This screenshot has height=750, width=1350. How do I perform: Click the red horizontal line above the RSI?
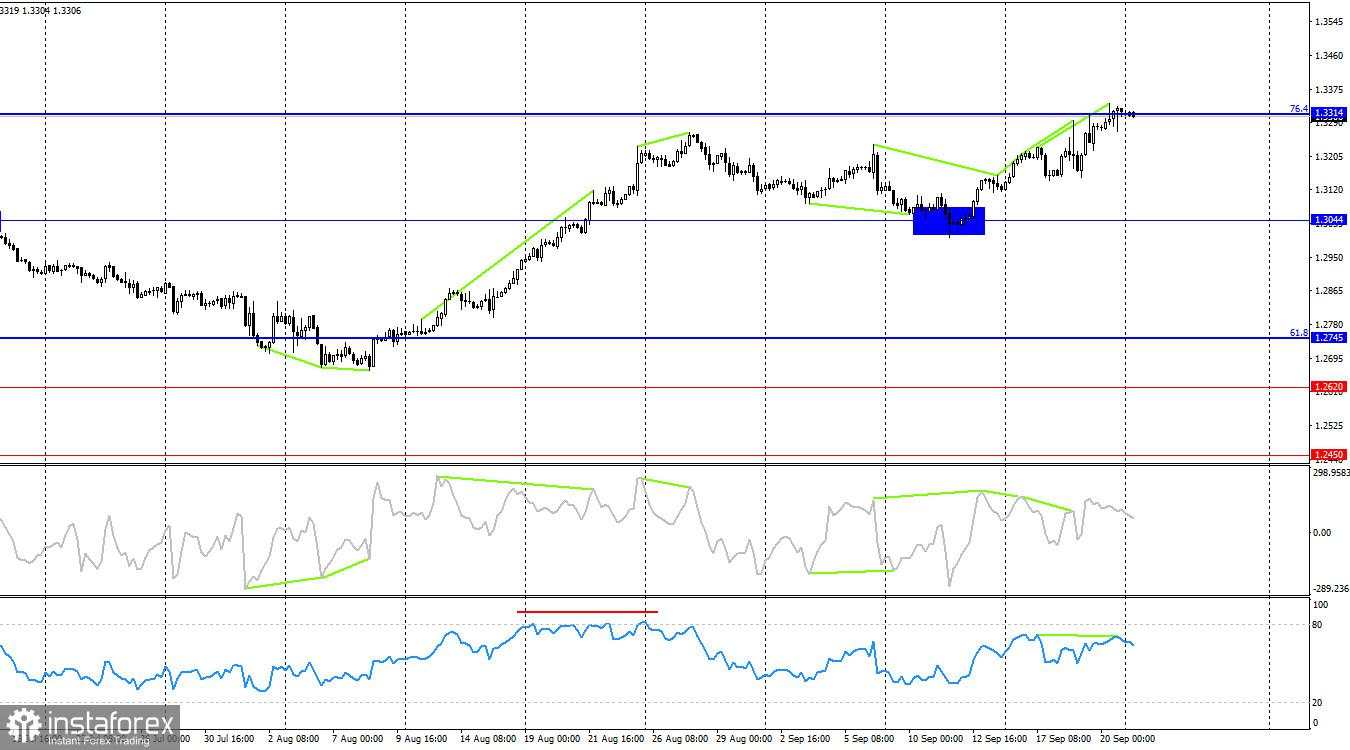[587, 611]
